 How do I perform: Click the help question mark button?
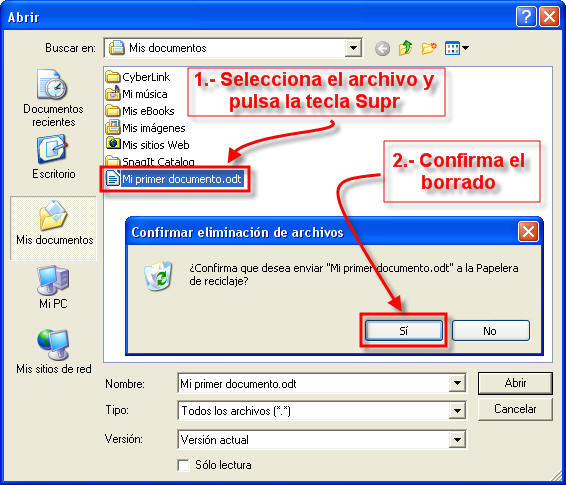click(x=526, y=17)
